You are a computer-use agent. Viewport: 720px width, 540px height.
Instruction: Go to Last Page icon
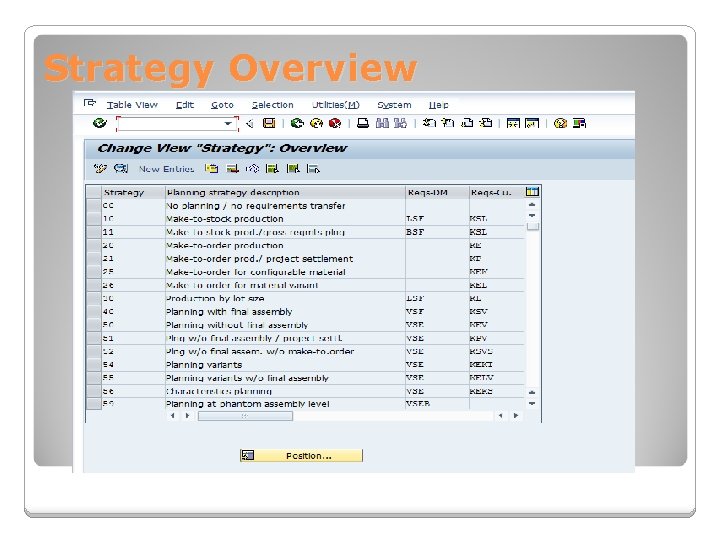[486, 123]
